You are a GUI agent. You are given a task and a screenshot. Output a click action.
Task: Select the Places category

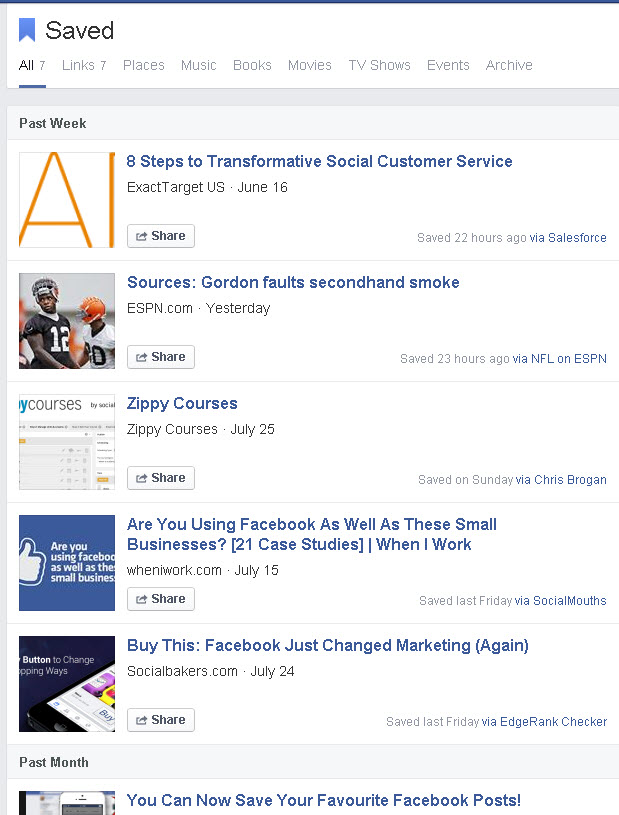tap(143, 65)
